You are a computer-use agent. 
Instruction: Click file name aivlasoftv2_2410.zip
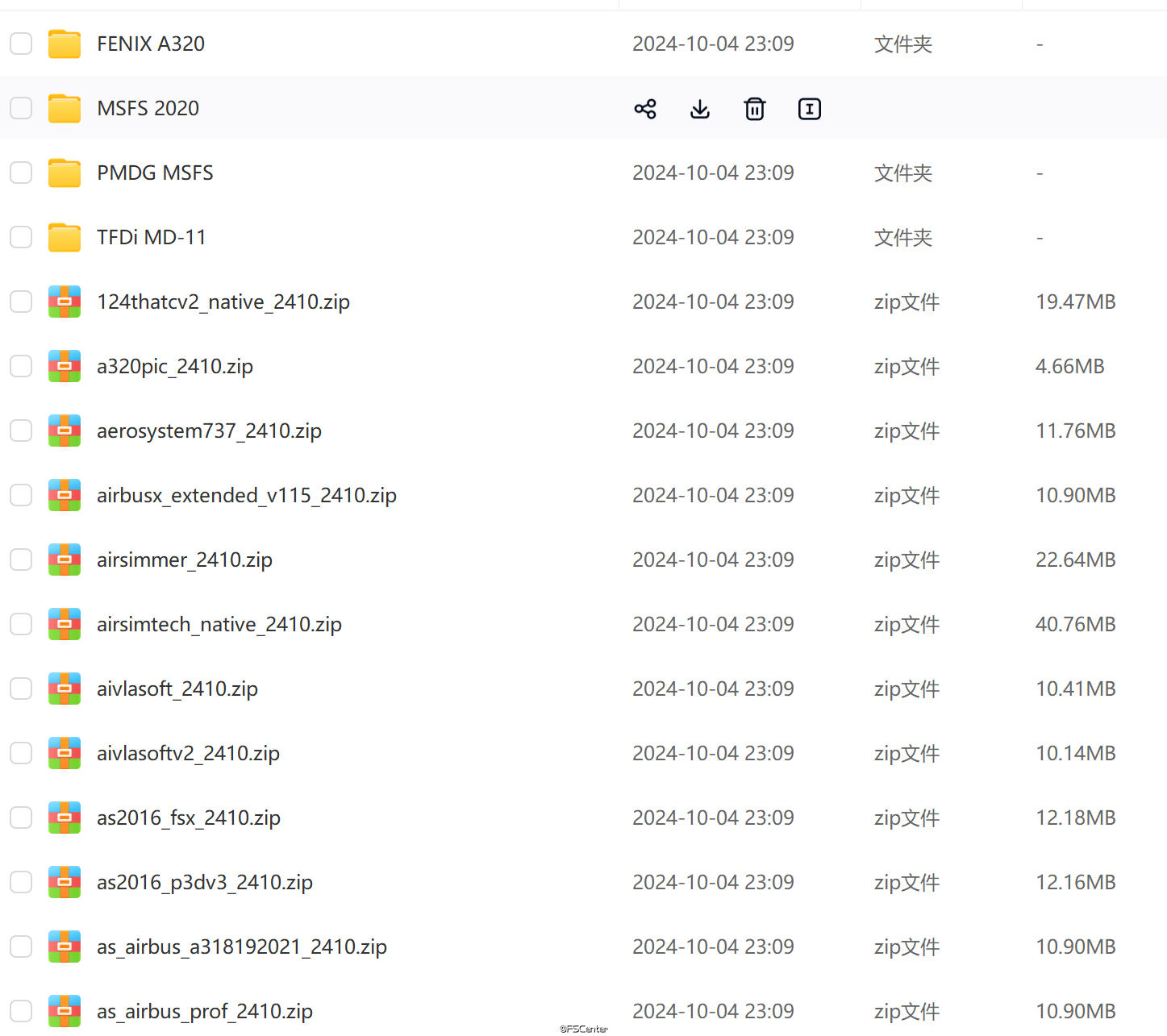pyautogui.click(x=189, y=754)
